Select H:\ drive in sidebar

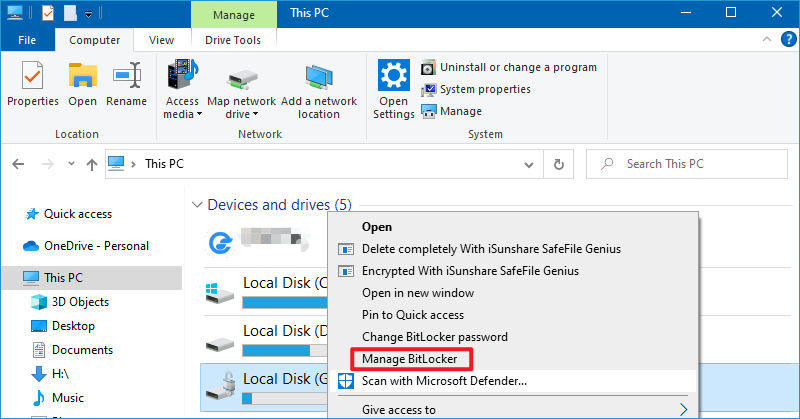point(51,374)
